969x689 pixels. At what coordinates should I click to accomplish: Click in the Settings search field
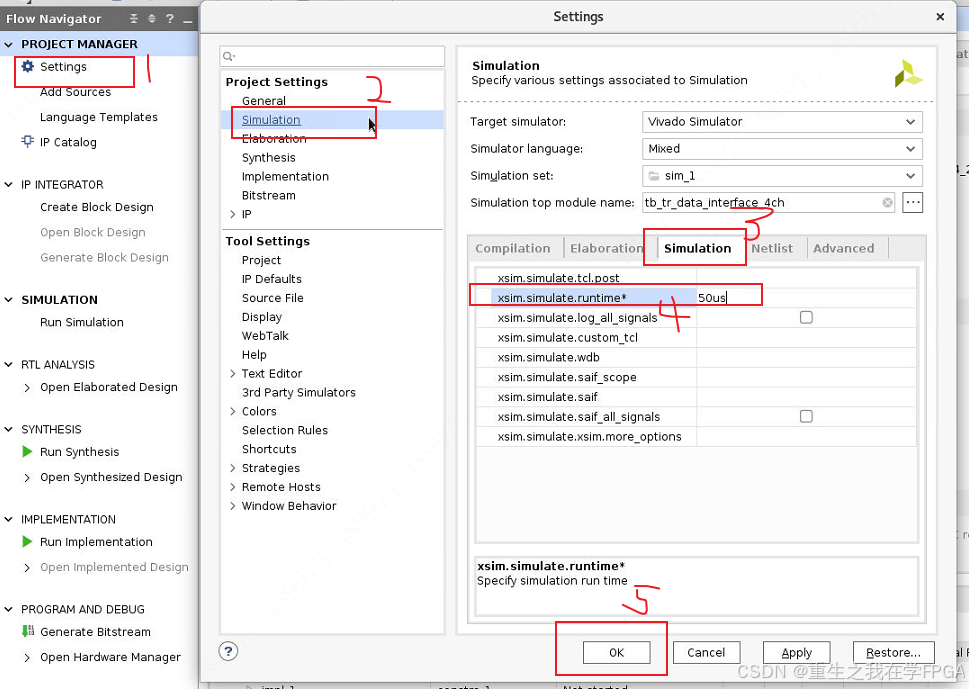(x=332, y=56)
